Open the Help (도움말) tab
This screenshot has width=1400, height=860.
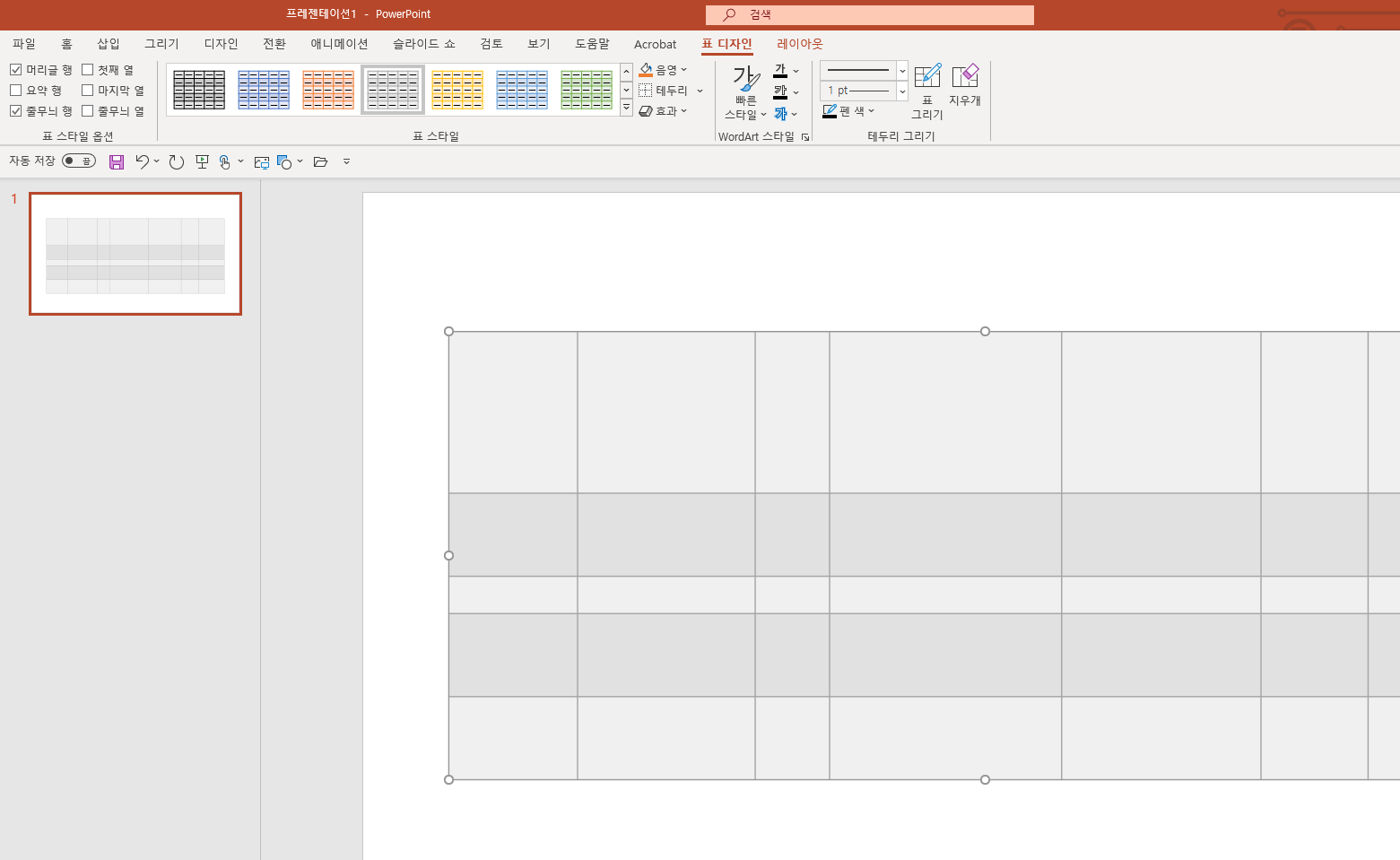point(592,44)
